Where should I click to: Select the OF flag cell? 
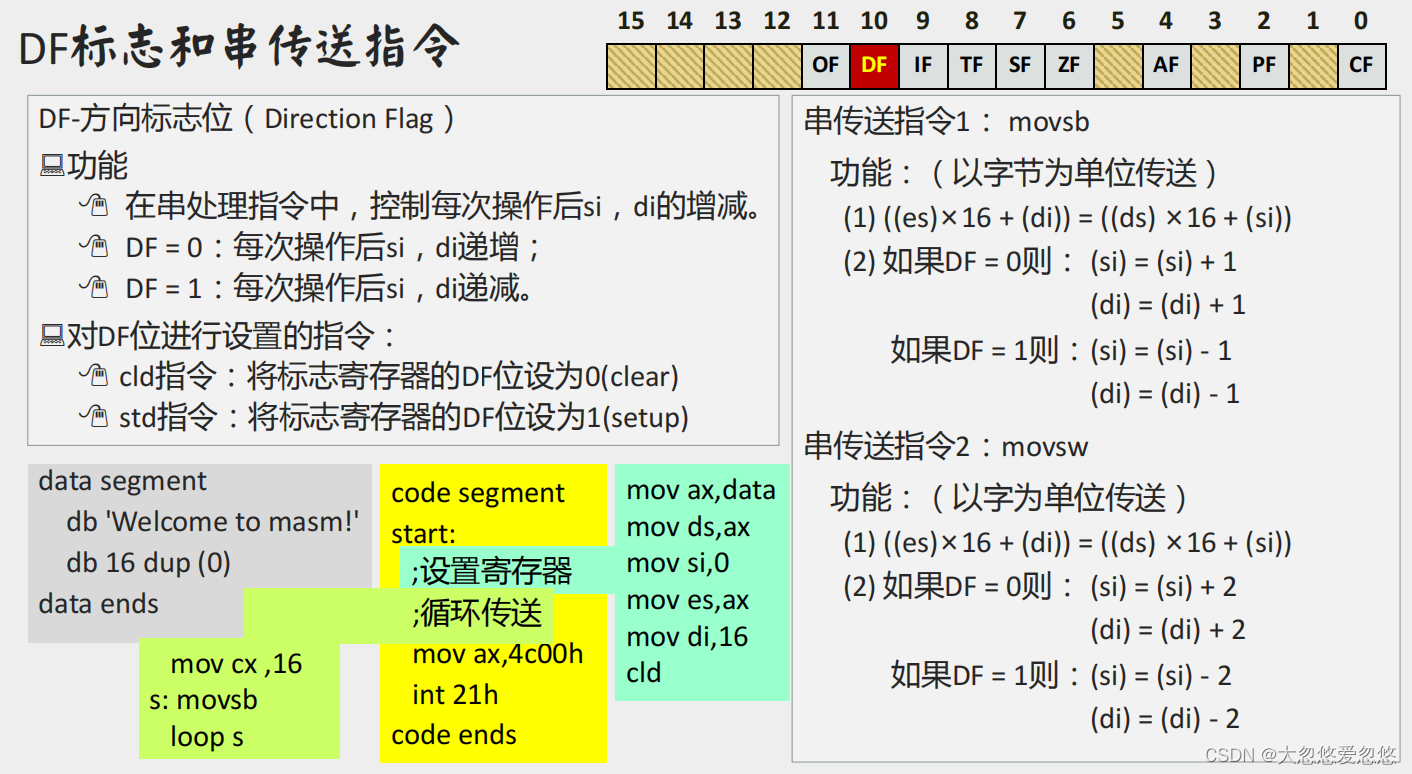pyautogui.click(x=826, y=65)
